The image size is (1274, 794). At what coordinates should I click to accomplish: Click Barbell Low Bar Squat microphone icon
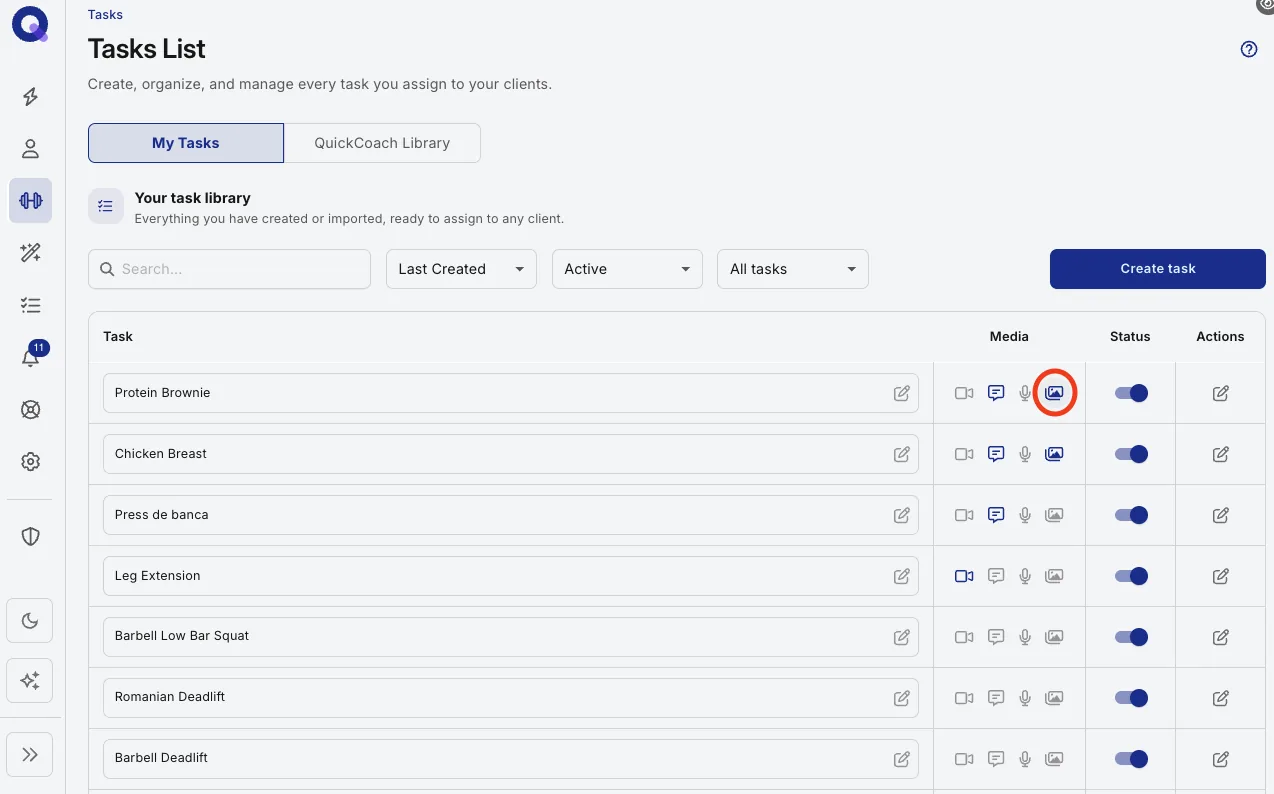1025,637
